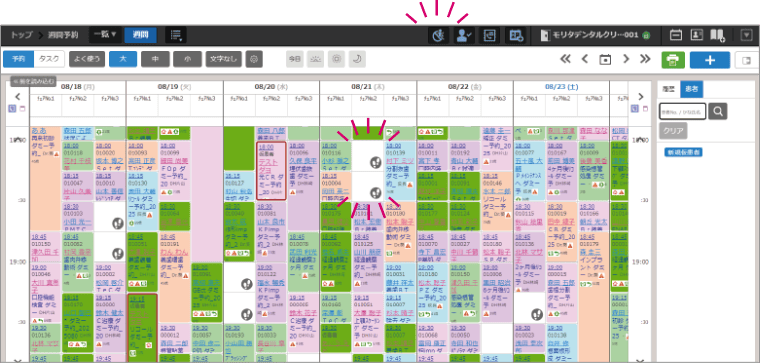Select the 予約 mode toggle
760x363 pixels.
pyautogui.click(x=18, y=59)
